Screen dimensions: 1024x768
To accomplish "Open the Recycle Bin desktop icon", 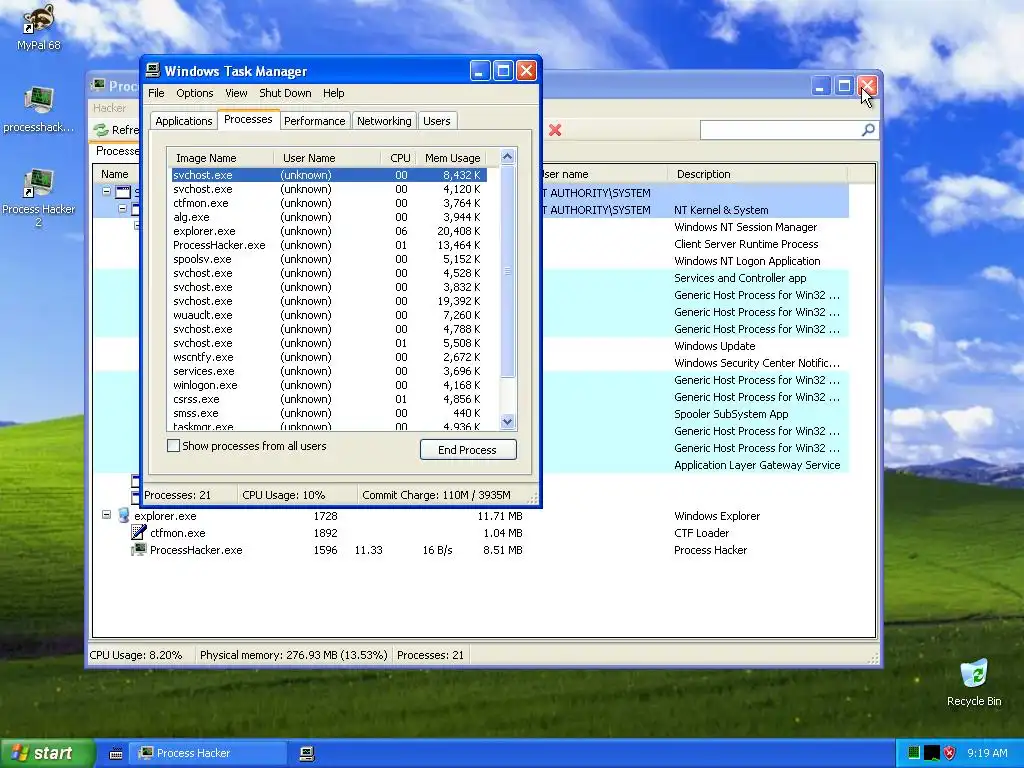I will coord(974,682).
